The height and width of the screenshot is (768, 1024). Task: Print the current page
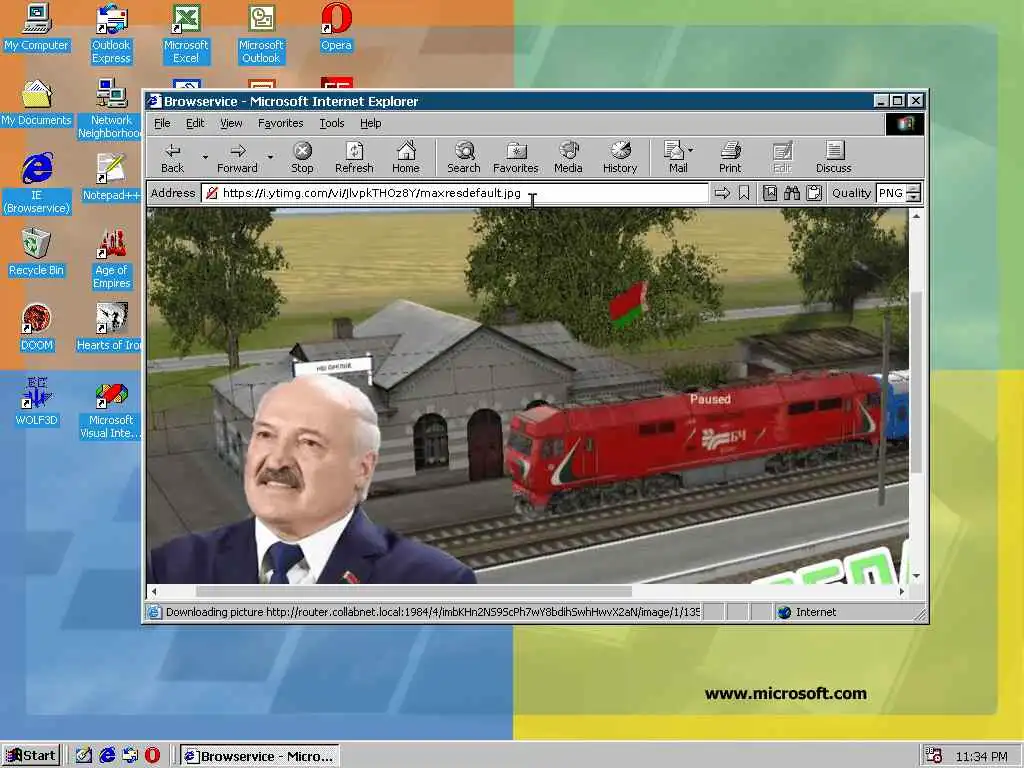(x=730, y=157)
